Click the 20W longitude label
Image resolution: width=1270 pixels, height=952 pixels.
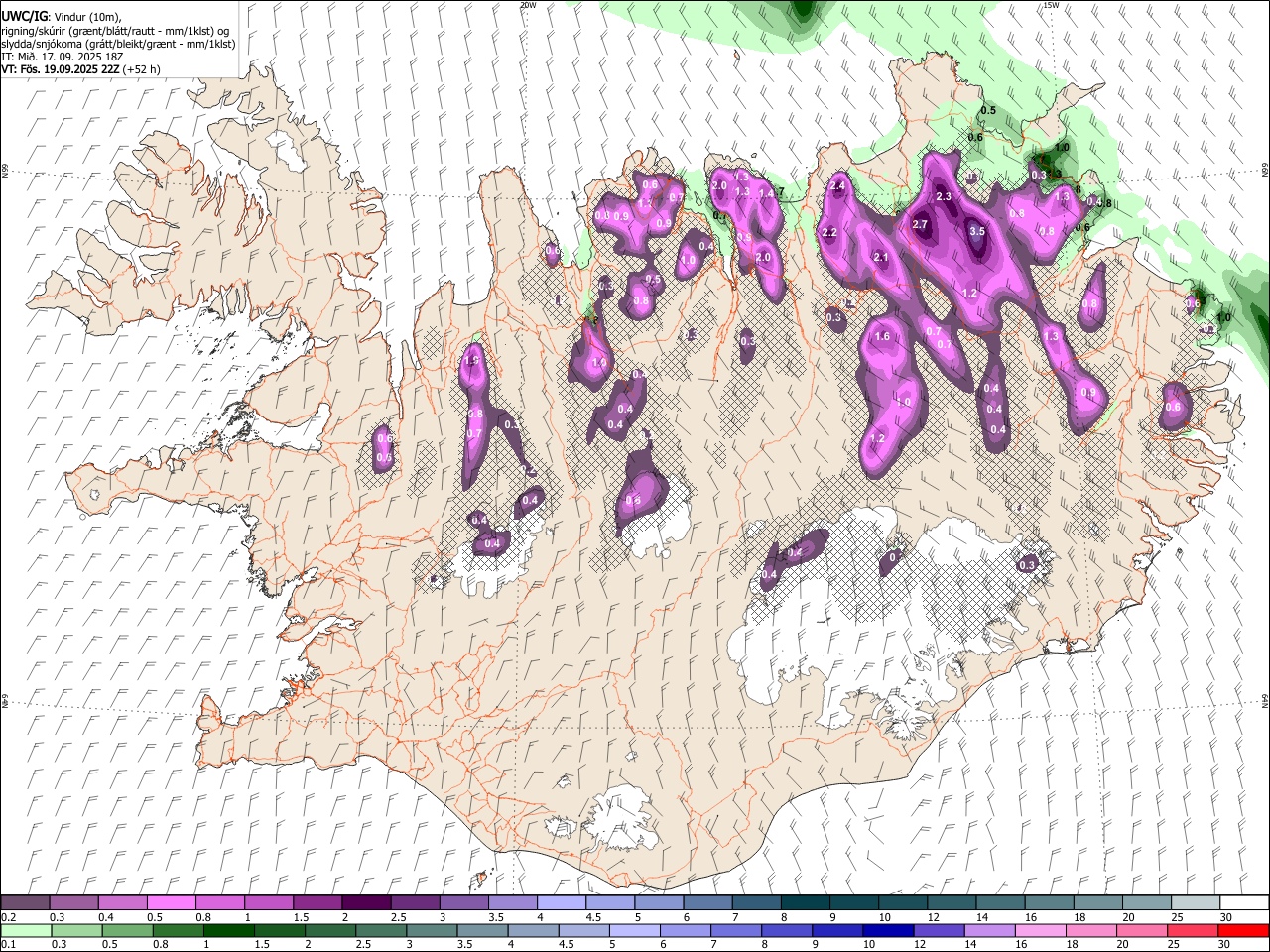point(528,5)
